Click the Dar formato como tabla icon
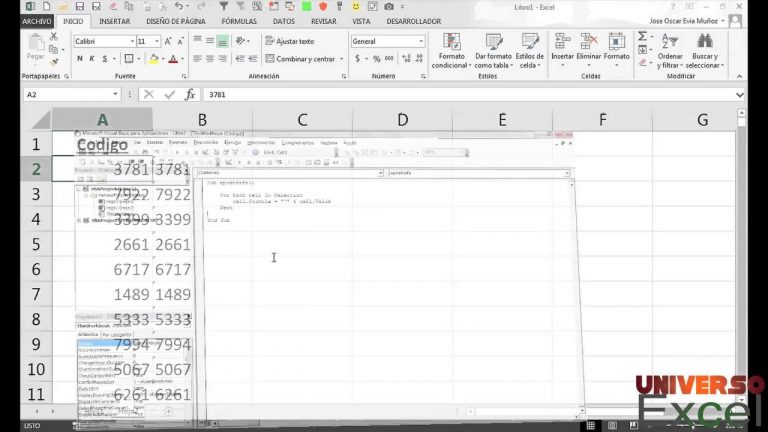Viewport: 768px width, 432px height. pyautogui.click(x=494, y=42)
